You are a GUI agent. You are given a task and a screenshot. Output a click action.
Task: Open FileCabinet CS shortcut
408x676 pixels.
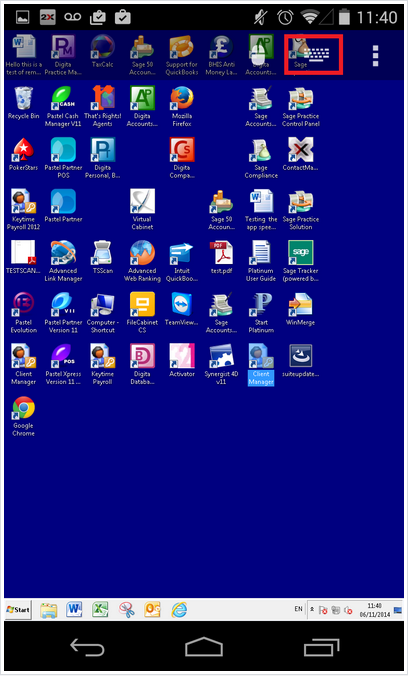tap(142, 313)
